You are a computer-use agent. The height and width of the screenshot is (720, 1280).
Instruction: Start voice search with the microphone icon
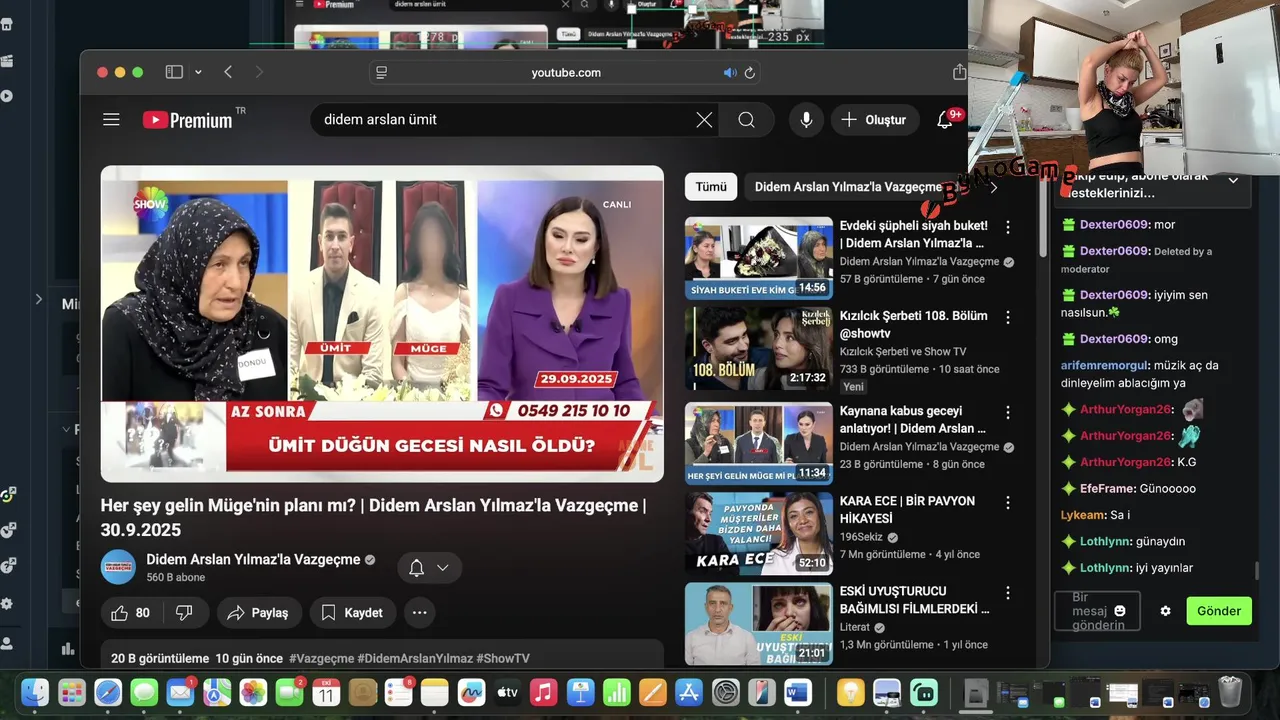(x=806, y=120)
